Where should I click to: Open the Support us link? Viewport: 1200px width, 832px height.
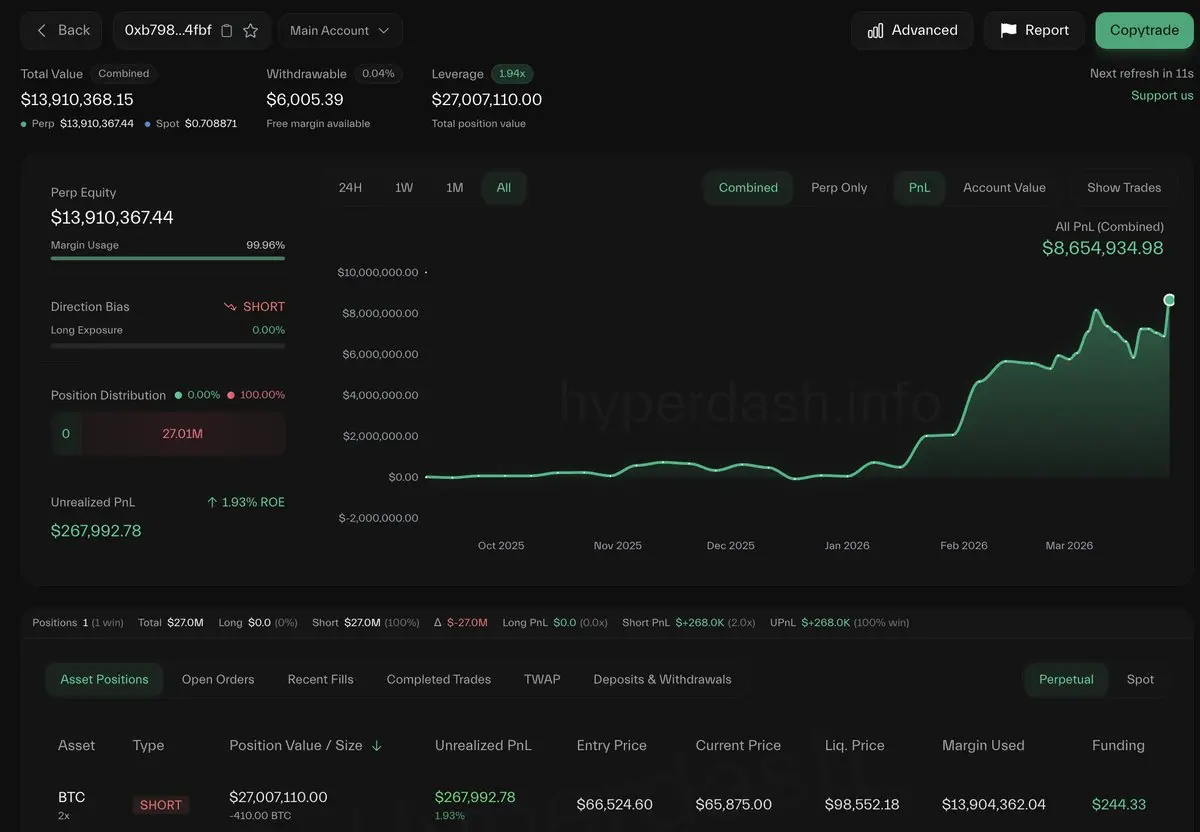[x=1162, y=96]
